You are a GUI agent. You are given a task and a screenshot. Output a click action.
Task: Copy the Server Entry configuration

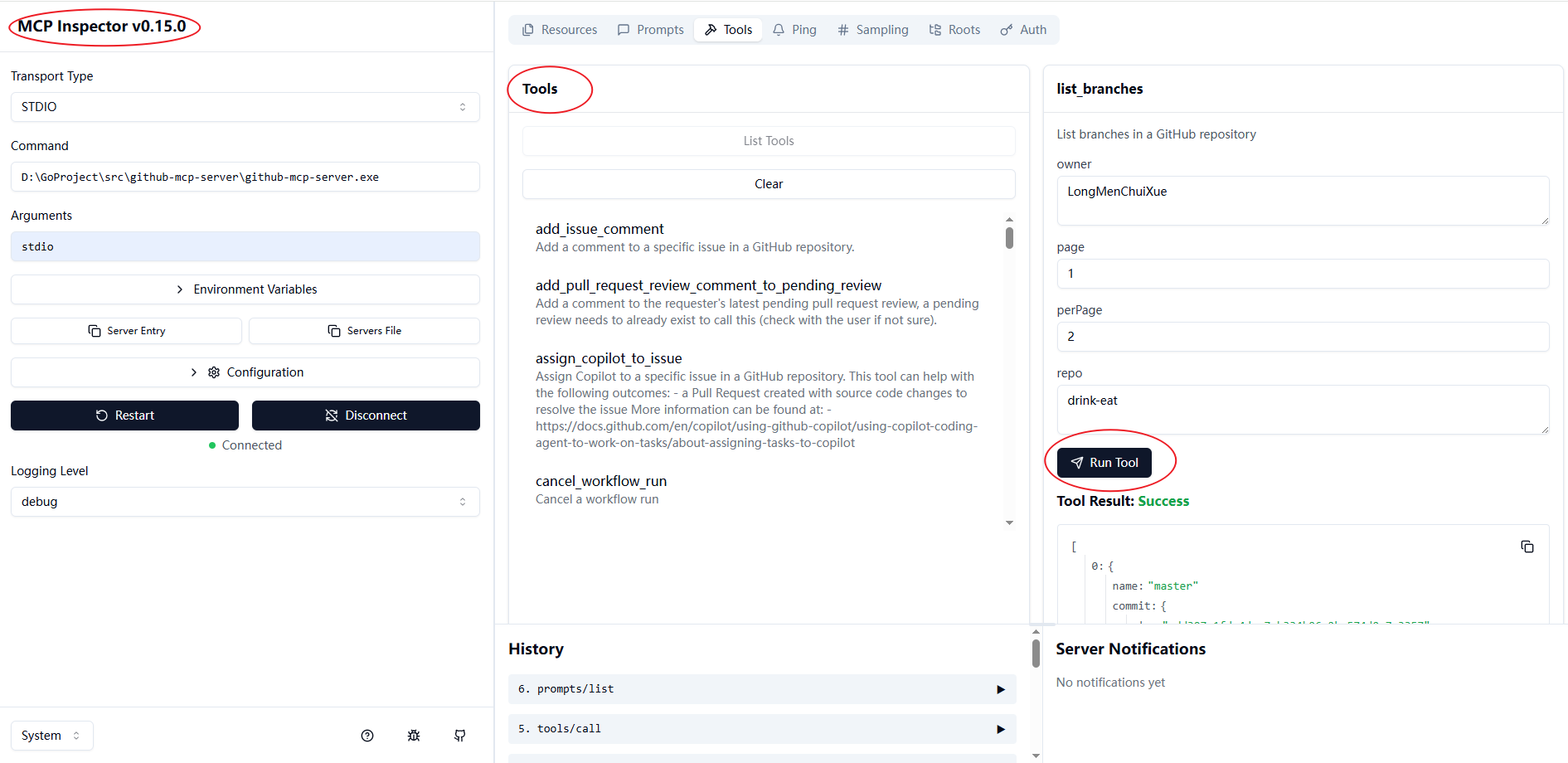pos(126,331)
